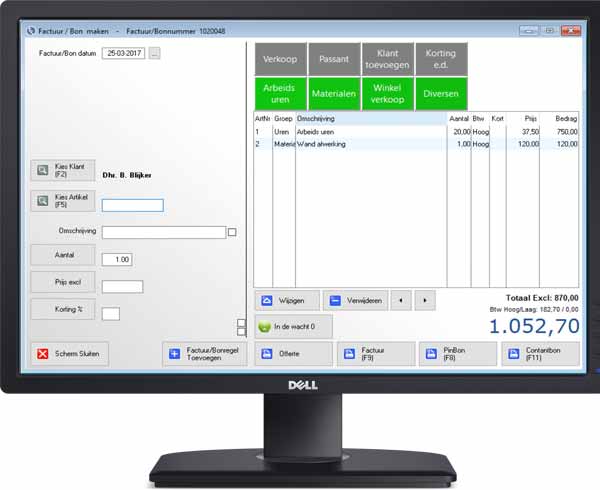This screenshot has width=600, height=490.
Task: Click the large total 1.052,70
Action: pos(534,327)
